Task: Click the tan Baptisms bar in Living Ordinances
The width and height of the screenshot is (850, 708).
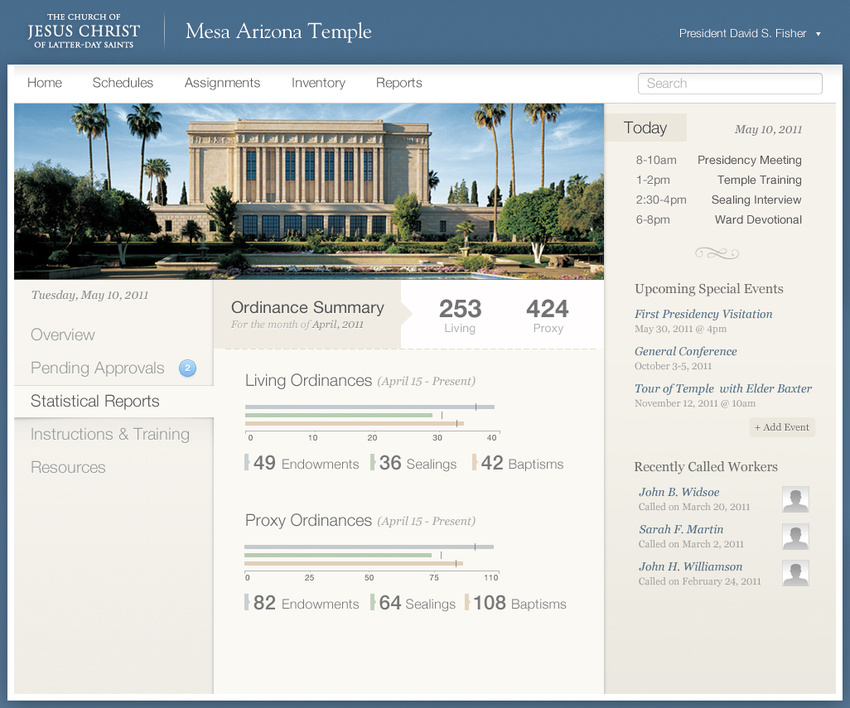Action: pyautogui.click(x=355, y=423)
